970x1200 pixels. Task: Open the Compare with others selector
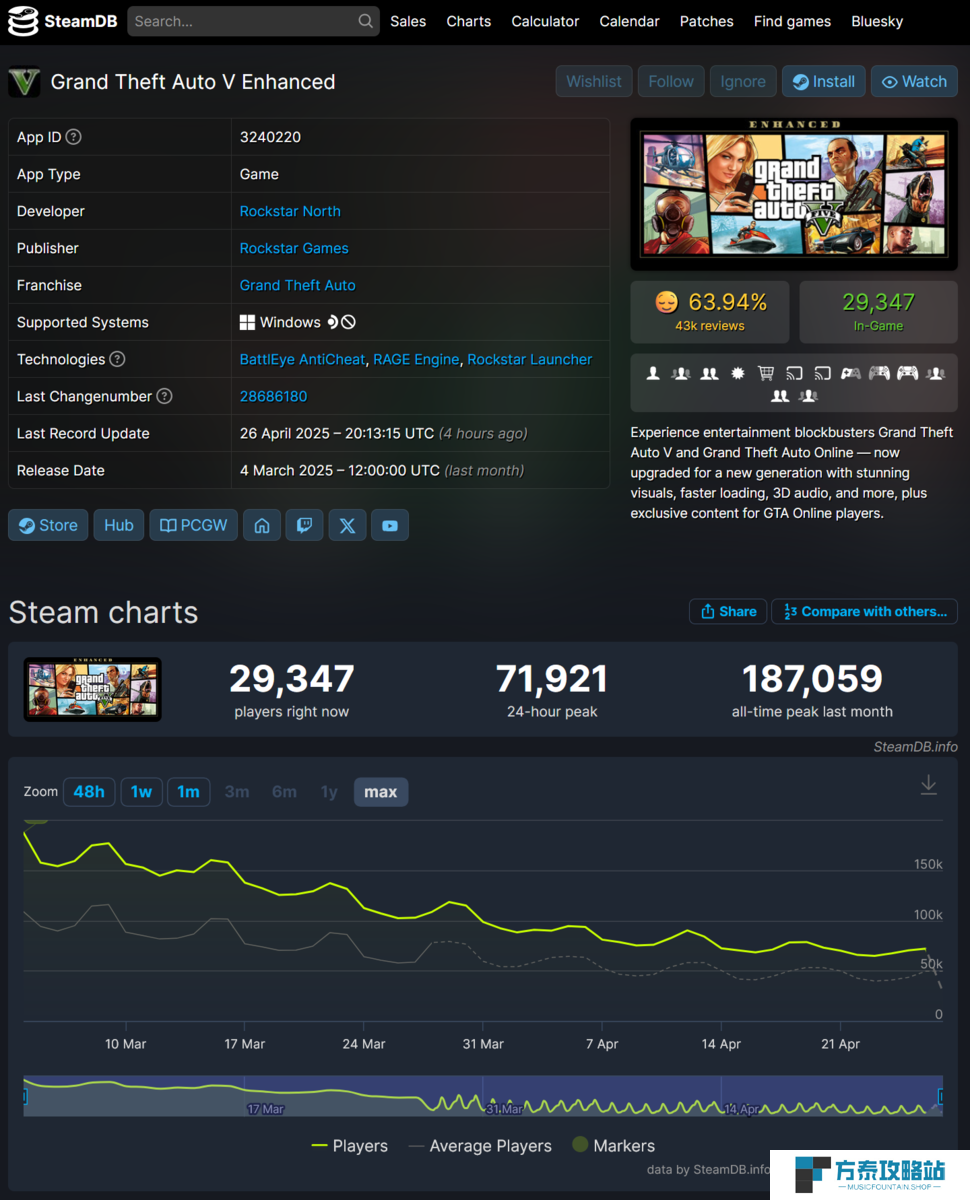(x=864, y=612)
